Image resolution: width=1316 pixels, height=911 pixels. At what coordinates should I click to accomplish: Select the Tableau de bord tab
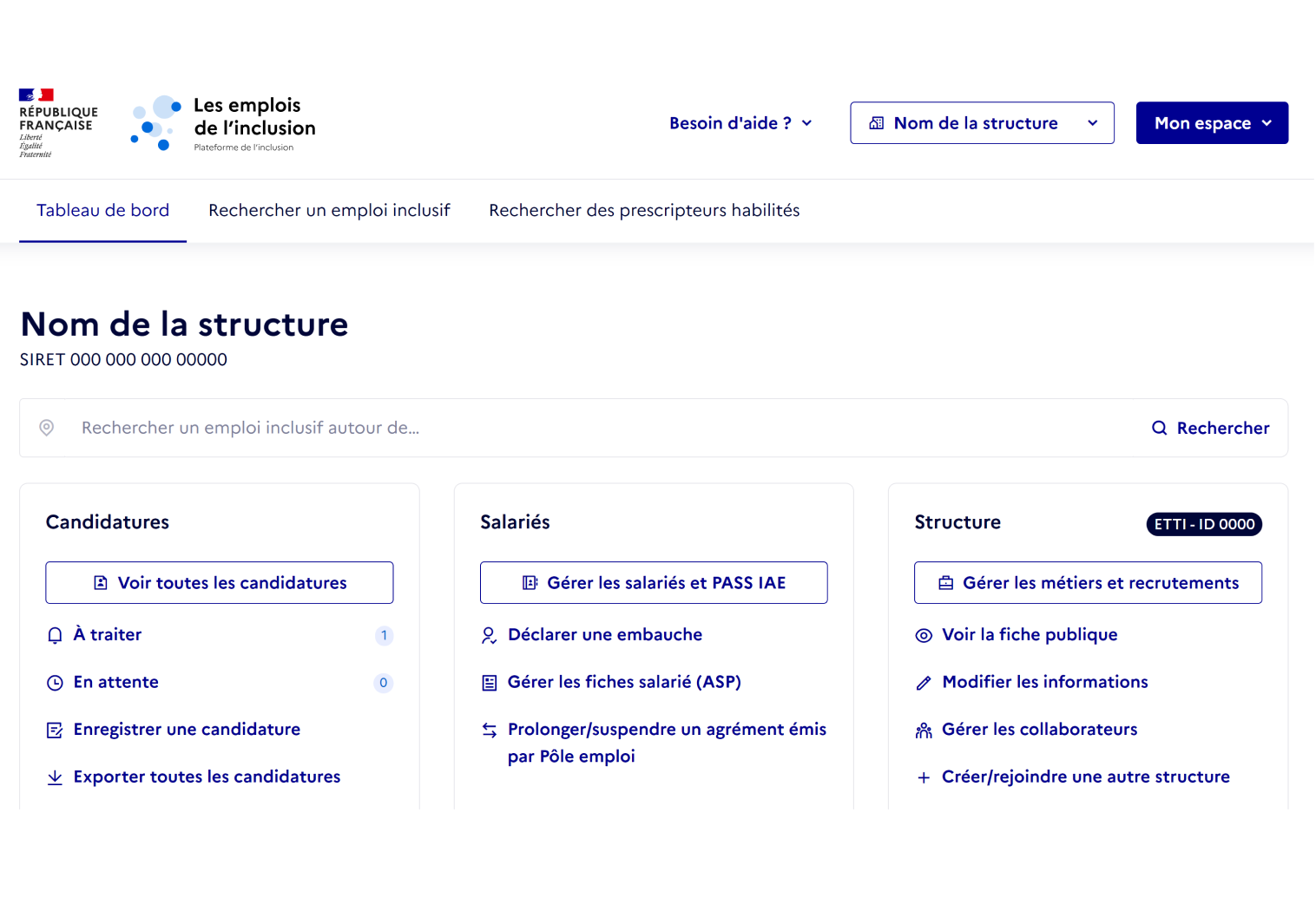(x=102, y=211)
